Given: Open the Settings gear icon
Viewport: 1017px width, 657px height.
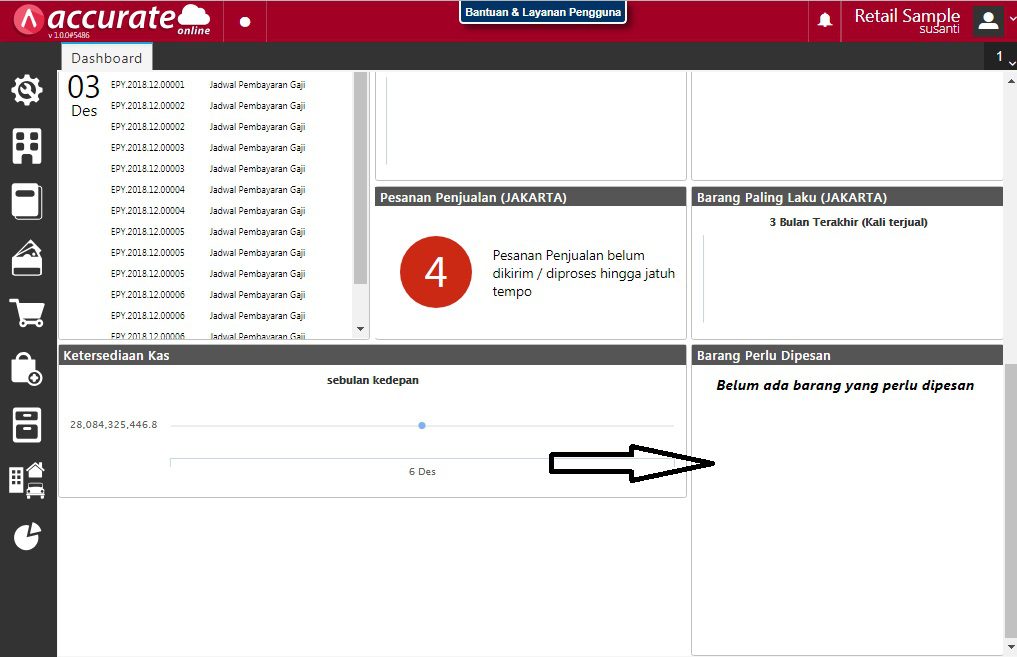Looking at the screenshot, I should 26,90.
